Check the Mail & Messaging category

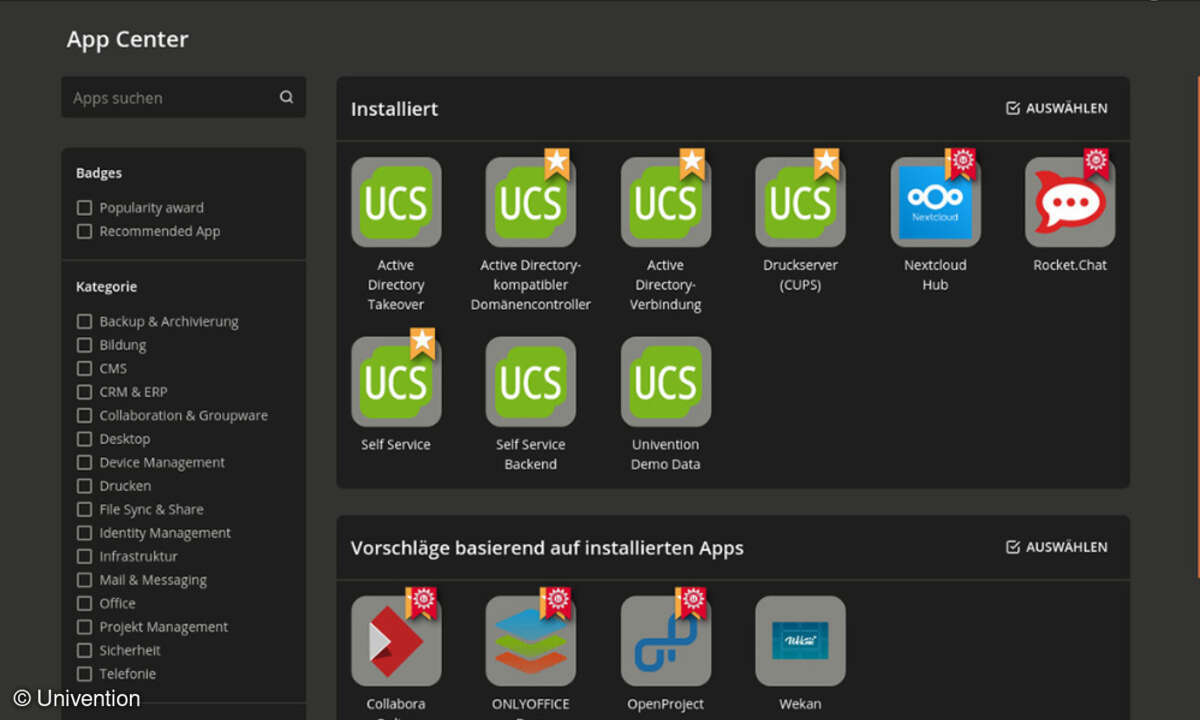tap(85, 580)
